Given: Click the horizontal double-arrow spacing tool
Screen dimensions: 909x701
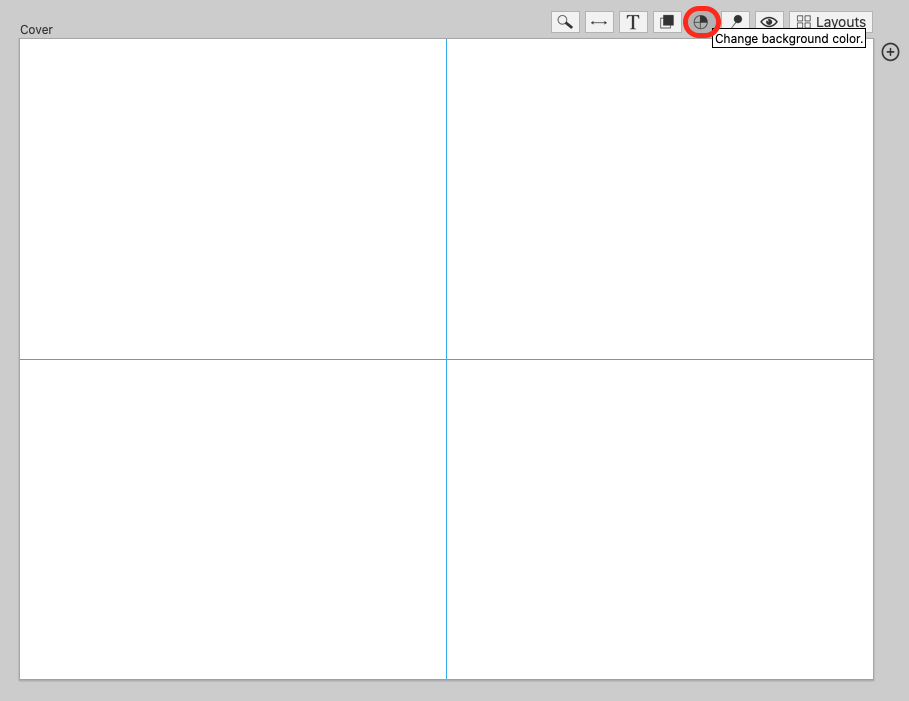Looking at the screenshot, I should [599, 22].
